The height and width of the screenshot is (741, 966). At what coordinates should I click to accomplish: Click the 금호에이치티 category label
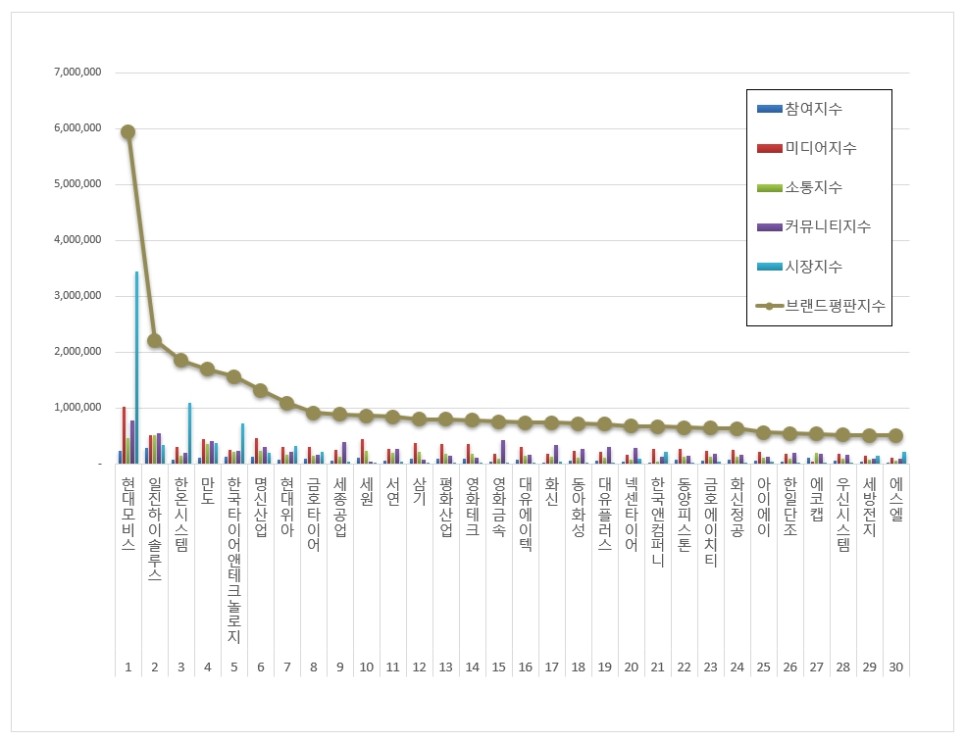pyautogui.click(x=710, y=522)
